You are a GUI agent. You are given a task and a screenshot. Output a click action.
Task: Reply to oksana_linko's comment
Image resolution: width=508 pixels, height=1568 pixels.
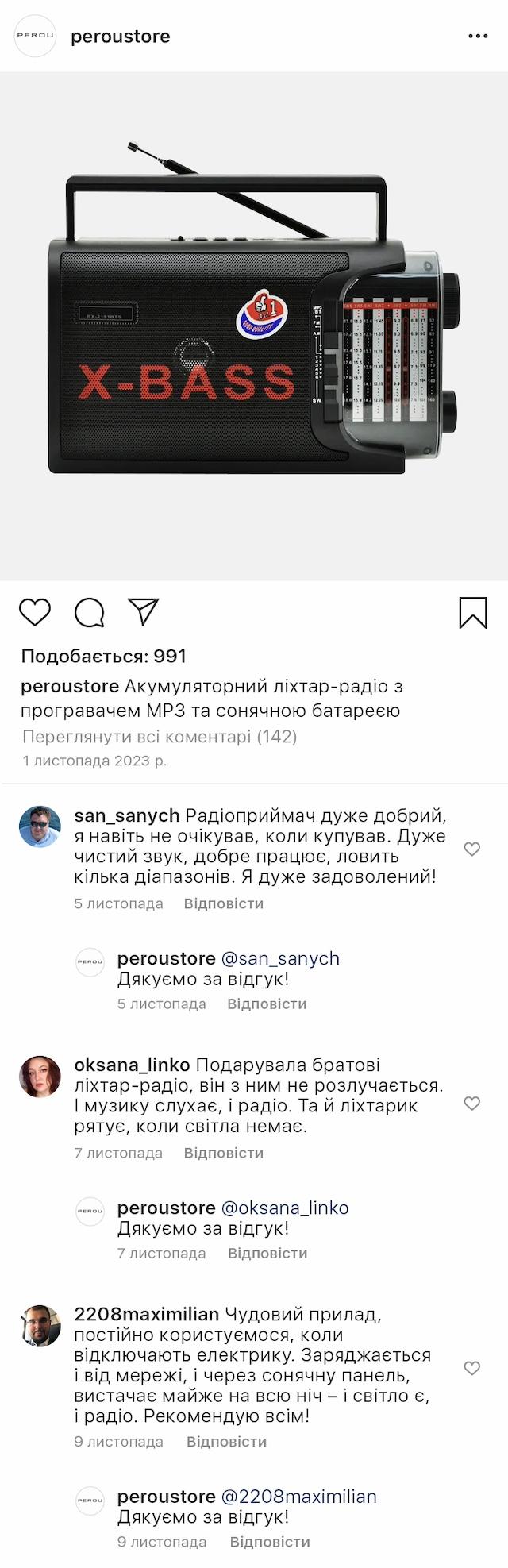click(223, 1153)
